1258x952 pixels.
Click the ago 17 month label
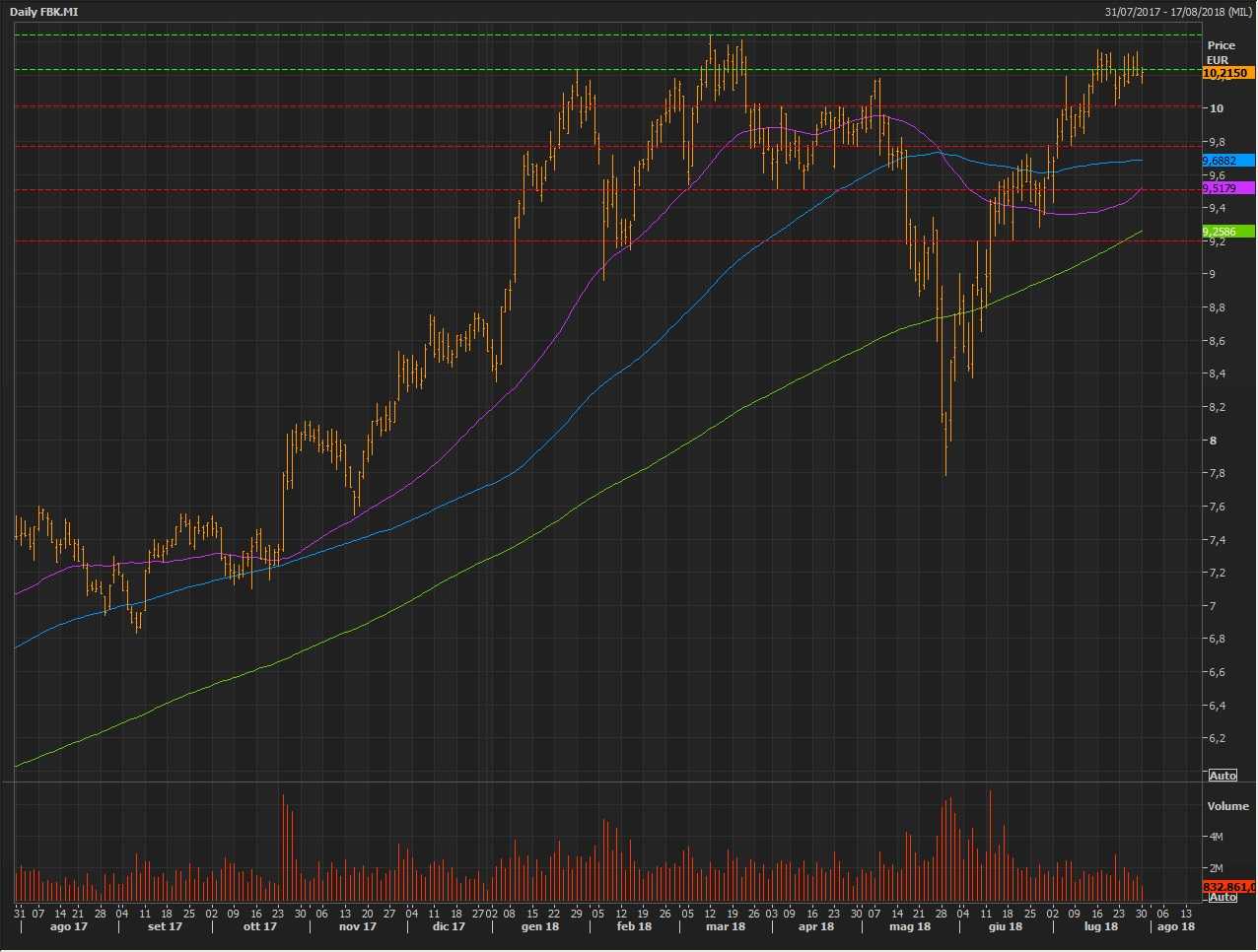pyautogui.click(x=68, y=926)
